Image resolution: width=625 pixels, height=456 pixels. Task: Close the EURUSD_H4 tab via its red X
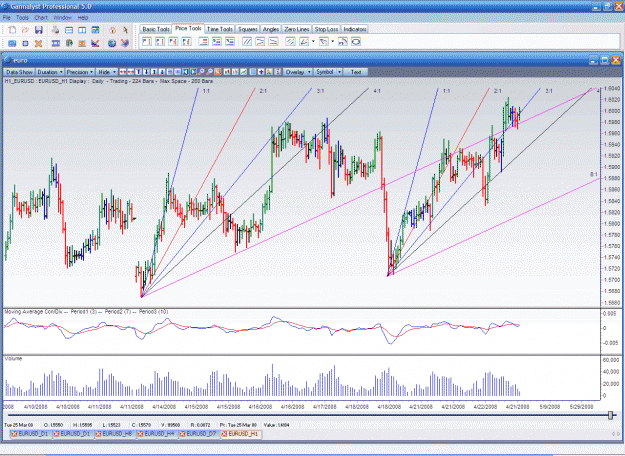141,434
